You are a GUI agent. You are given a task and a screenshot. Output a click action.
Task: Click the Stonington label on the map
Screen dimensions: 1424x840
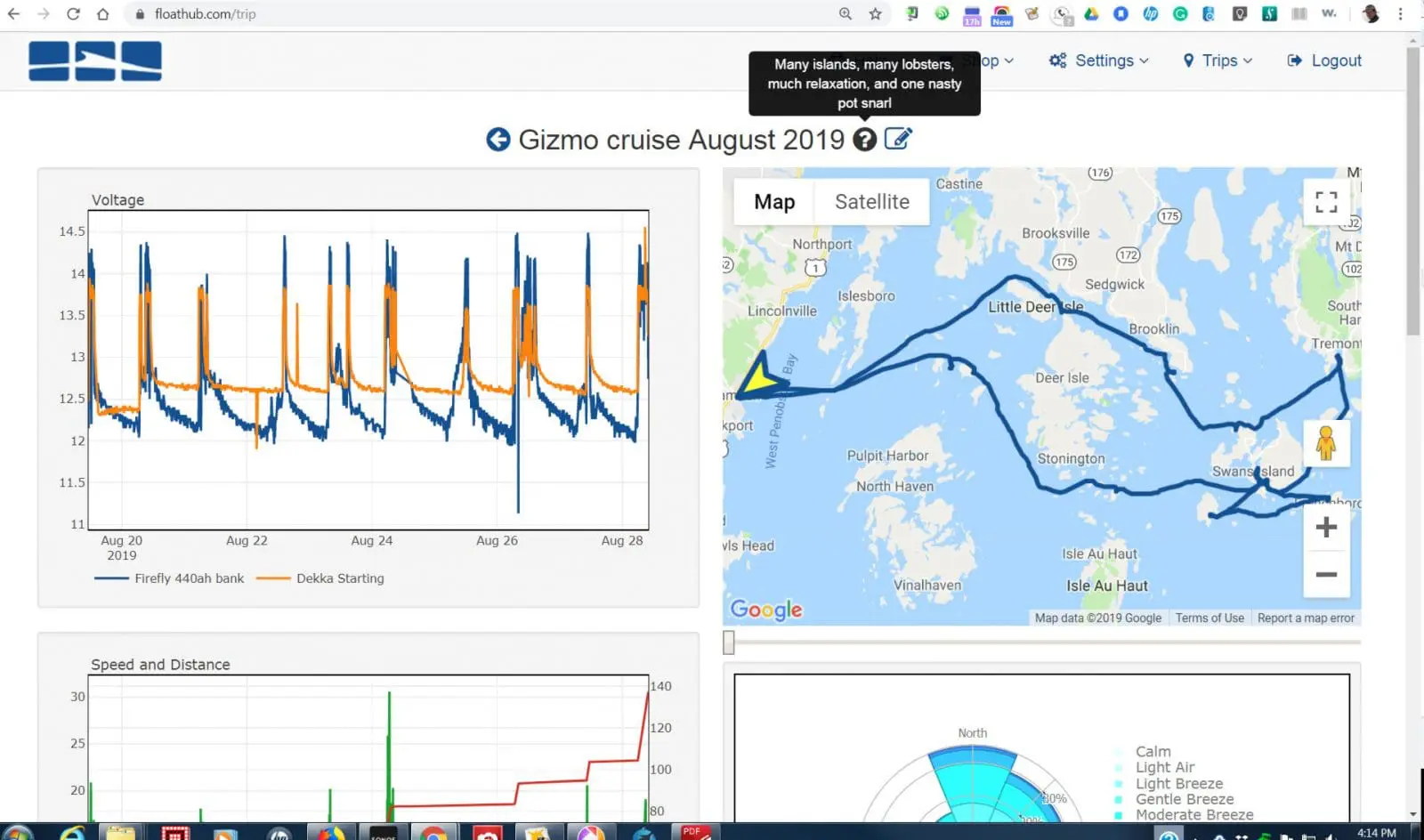1071,459
